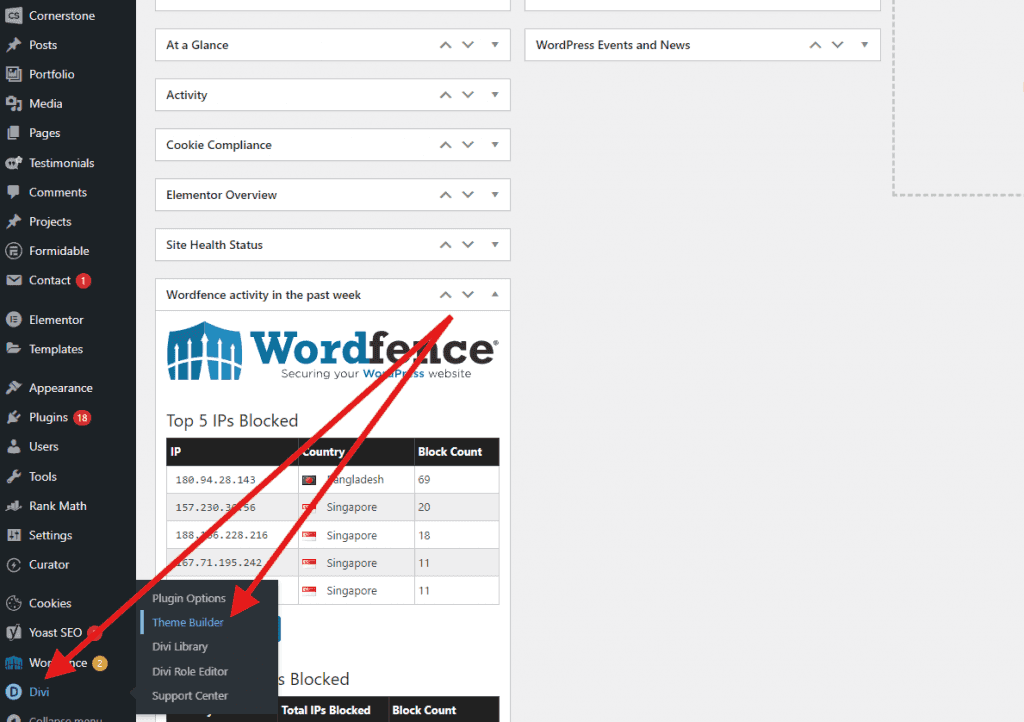
Task: Open Rank Math from the sidebar
Action: coord(14,505)
